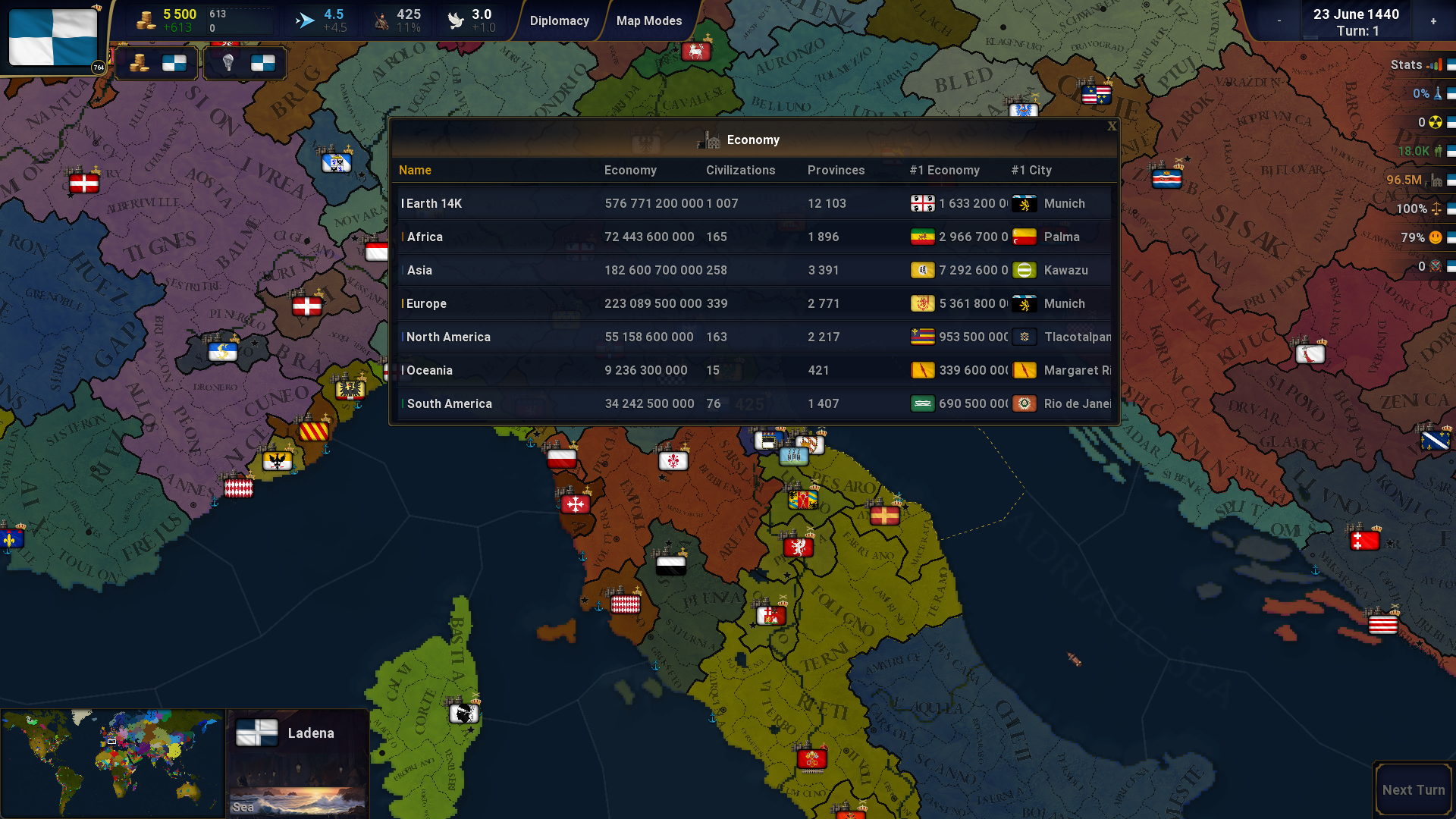The image size is (1456, 819).
Task: Select the Europe row
Action: tap(754, 303)
